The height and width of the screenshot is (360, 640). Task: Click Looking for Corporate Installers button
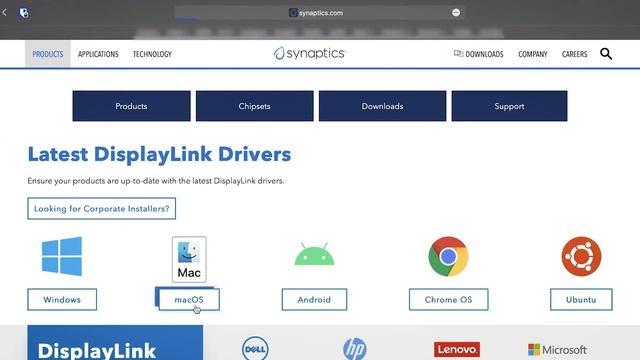102,209
